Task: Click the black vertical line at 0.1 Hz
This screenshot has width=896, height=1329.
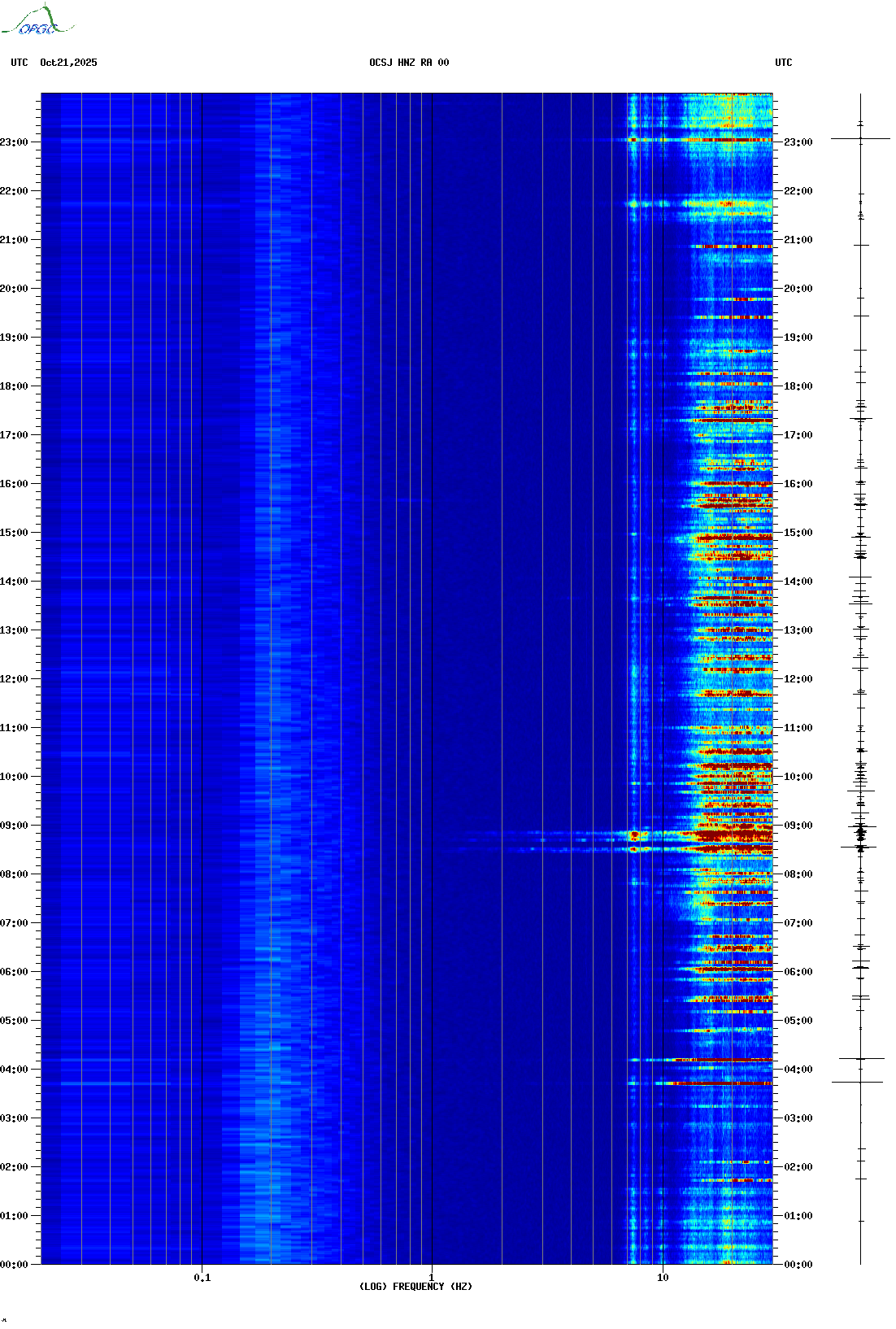Action: click(202, 651)
